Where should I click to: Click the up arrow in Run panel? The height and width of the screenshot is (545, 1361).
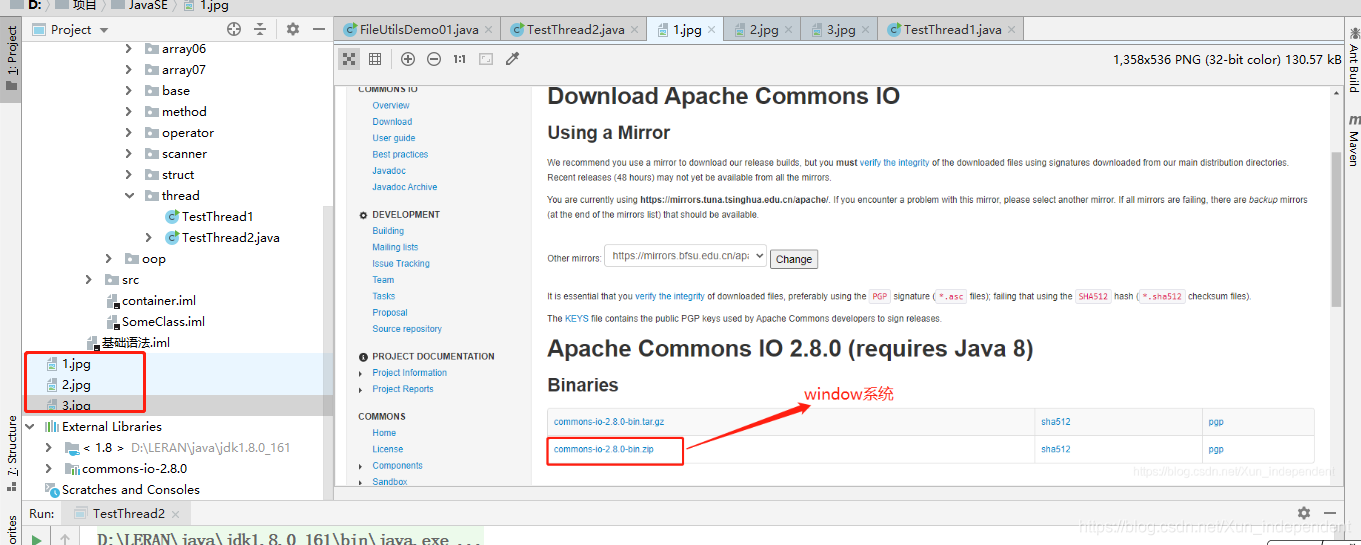click(x=65, y=540)
